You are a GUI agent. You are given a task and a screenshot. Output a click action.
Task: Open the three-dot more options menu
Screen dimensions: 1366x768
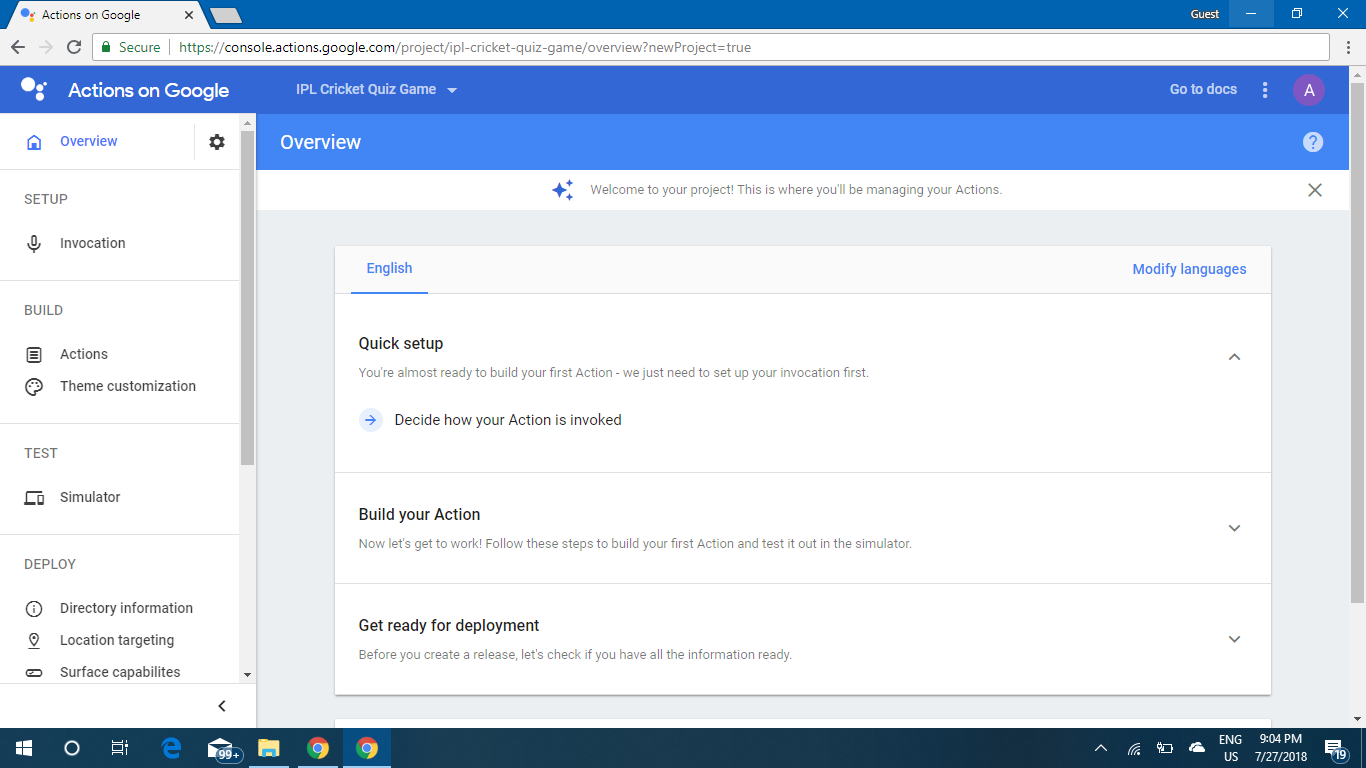(x=1265, y=90)
